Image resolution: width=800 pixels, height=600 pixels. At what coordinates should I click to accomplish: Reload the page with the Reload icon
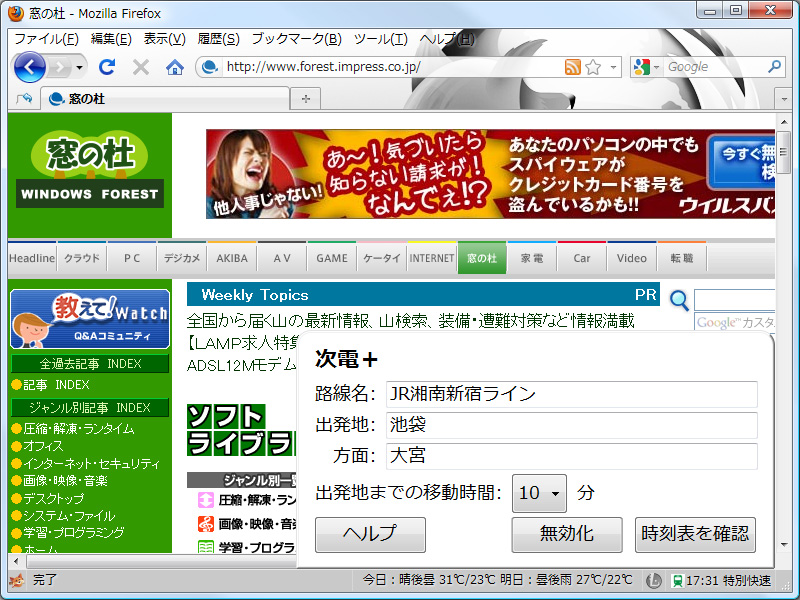(x=107, y=67)
